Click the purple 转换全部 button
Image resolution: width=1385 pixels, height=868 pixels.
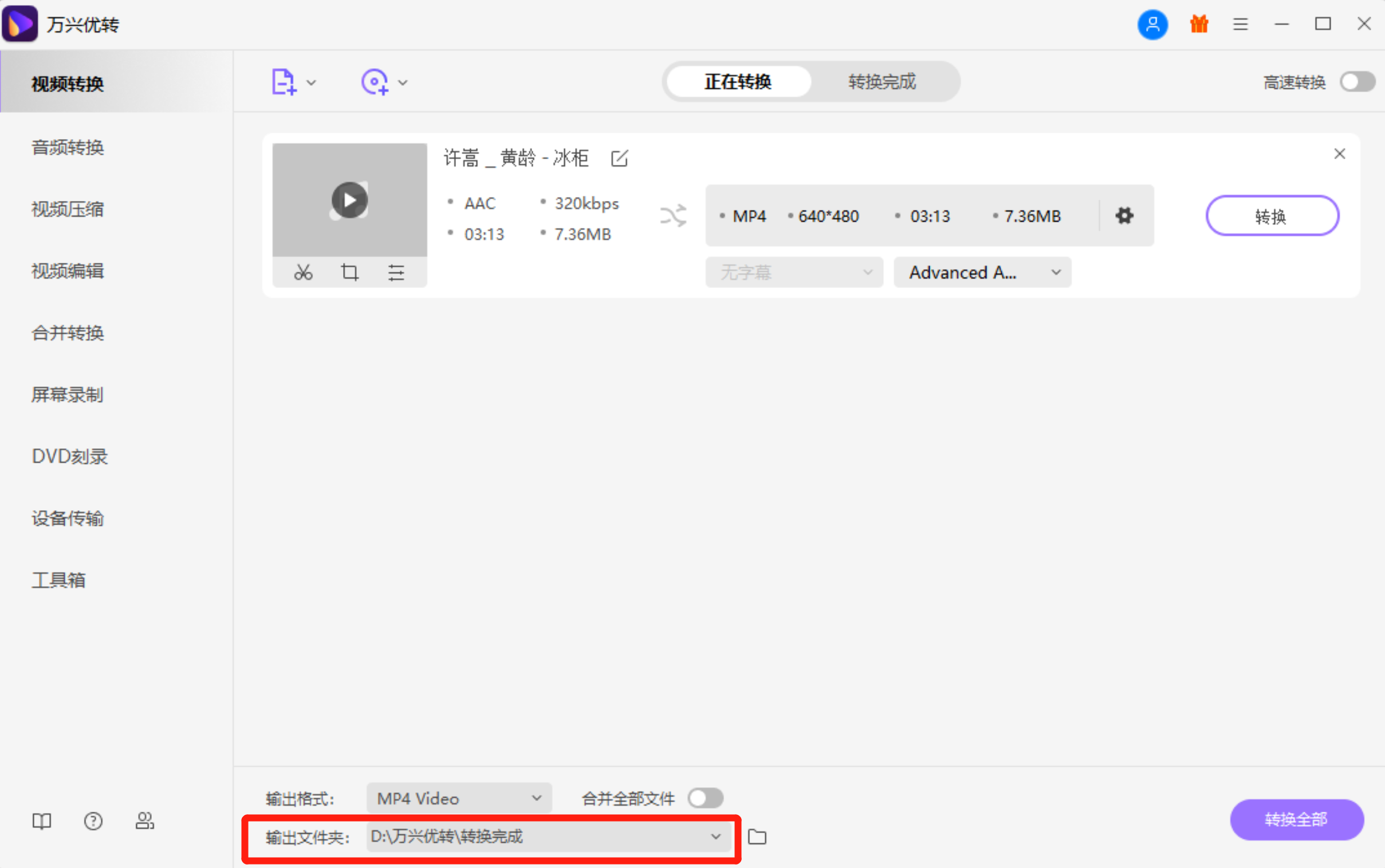(x=1297, y=819)
